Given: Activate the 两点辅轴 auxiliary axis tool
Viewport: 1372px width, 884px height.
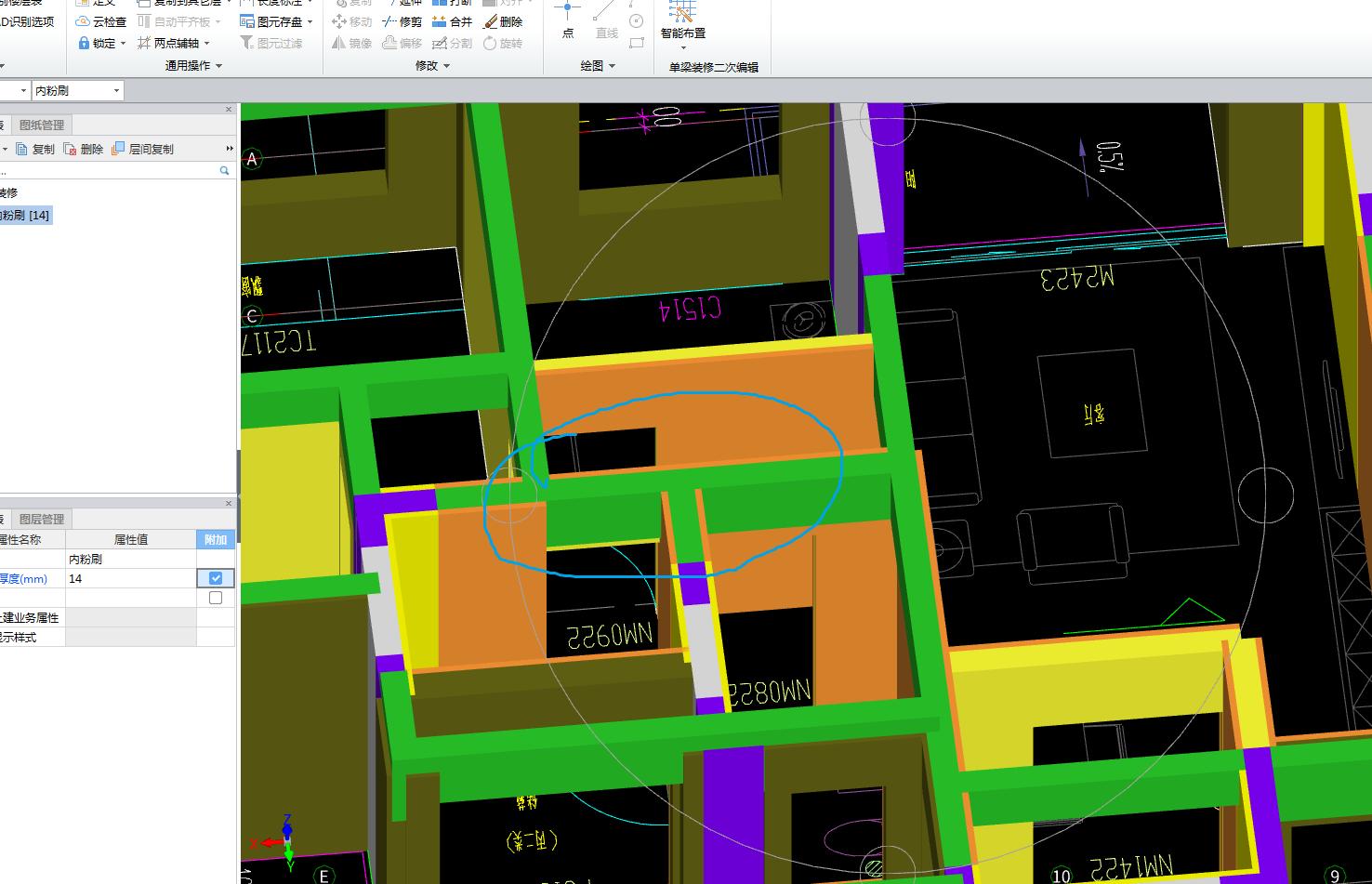Looking at the screenshot, I should [168, 43].
